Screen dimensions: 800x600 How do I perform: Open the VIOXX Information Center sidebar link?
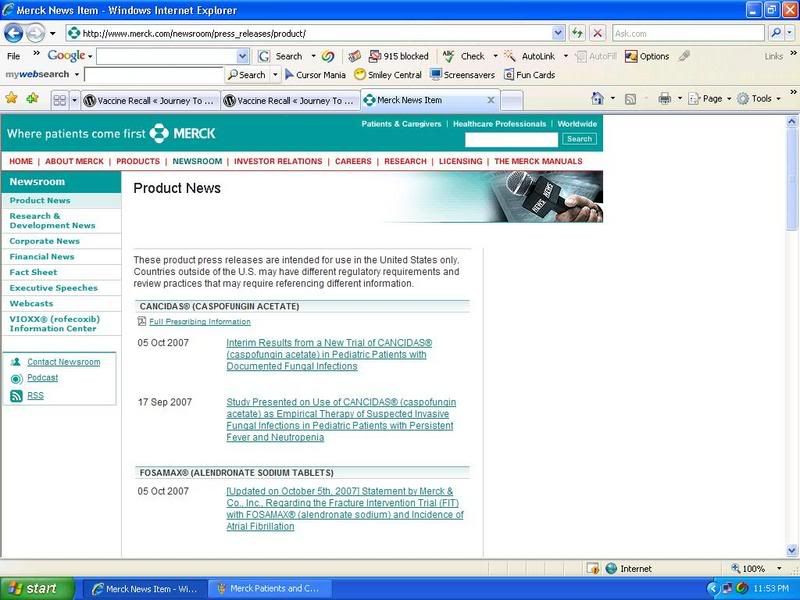(55, 323)
